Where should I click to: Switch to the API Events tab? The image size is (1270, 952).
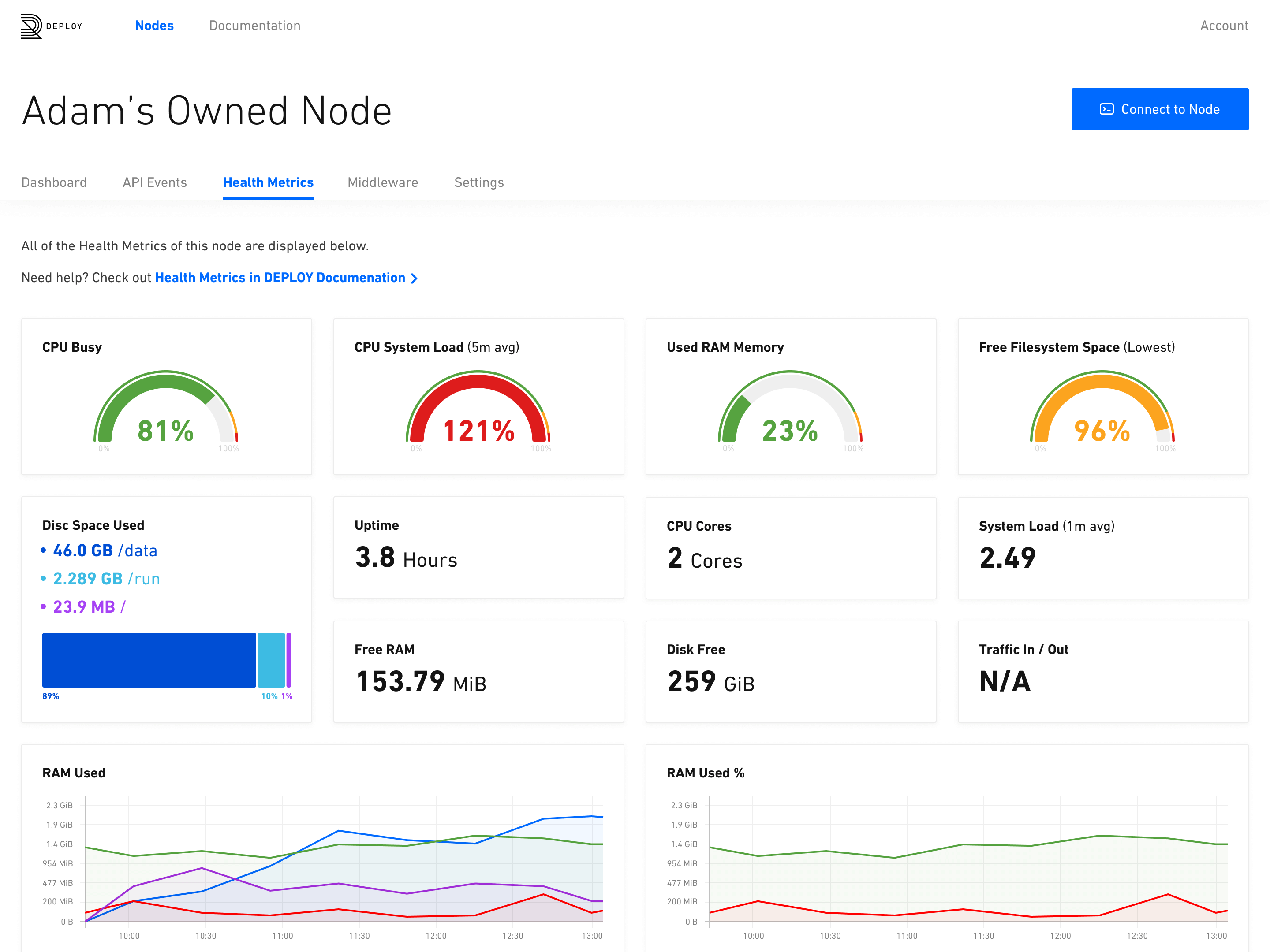(154, 182)
